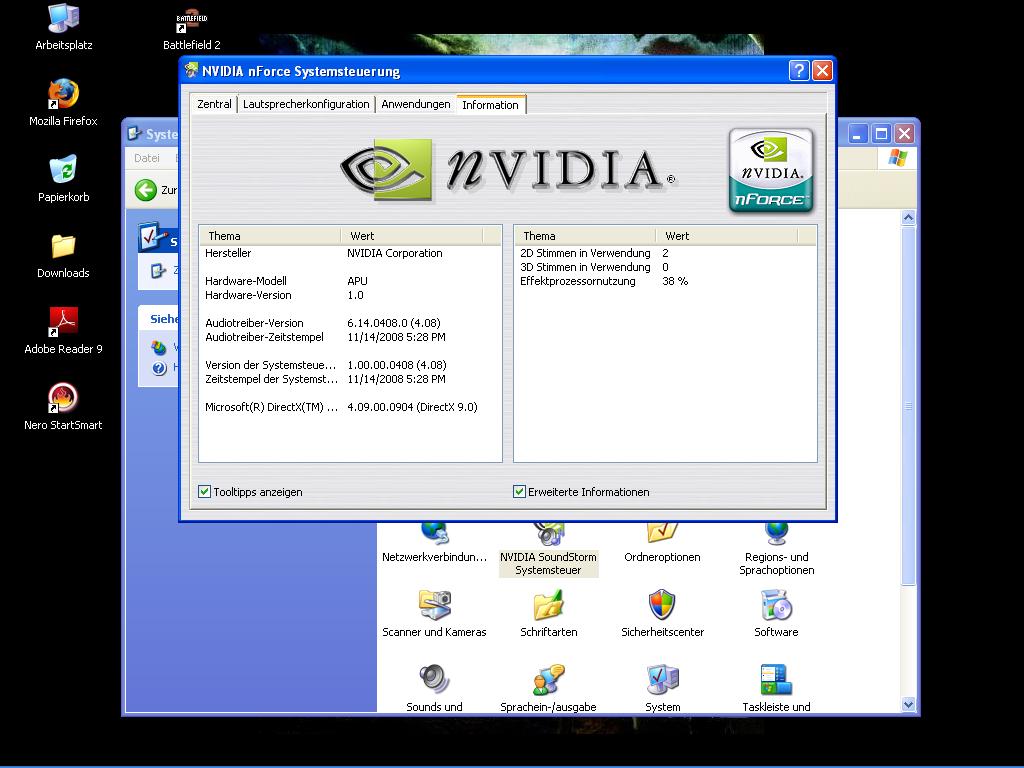Uncheck the Erweiterte Informationen checkbox

pos(519,492)
